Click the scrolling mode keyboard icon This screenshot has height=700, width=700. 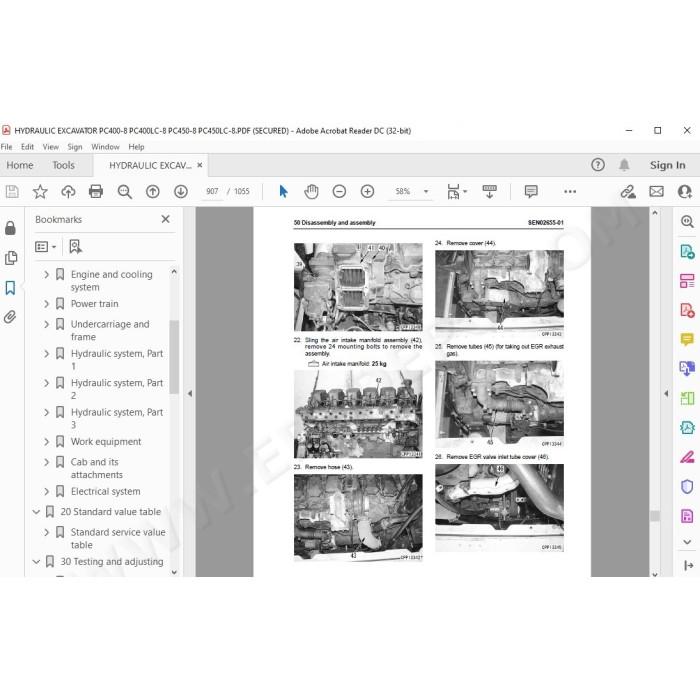click(489, 192)
